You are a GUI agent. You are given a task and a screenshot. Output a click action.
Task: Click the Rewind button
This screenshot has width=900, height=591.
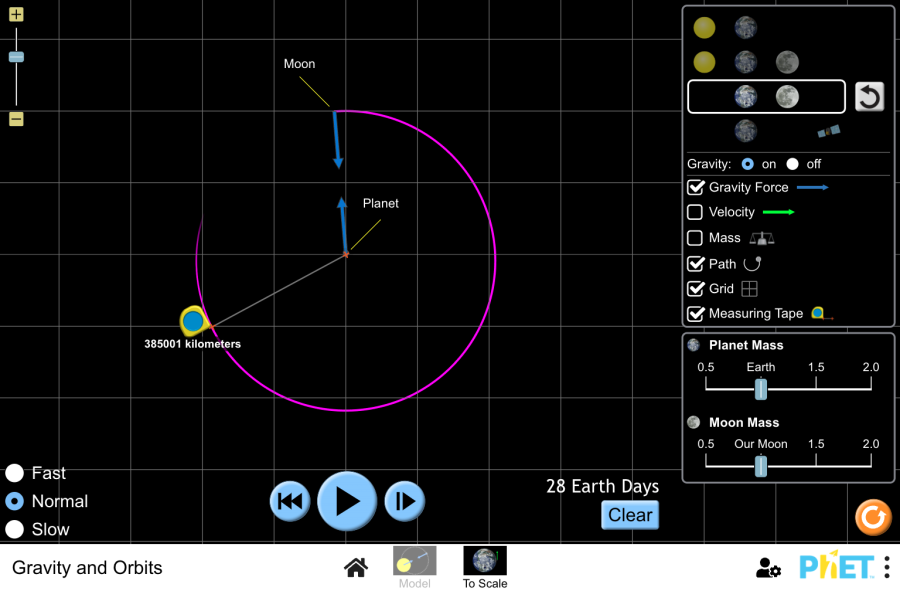tap(289, 501)
